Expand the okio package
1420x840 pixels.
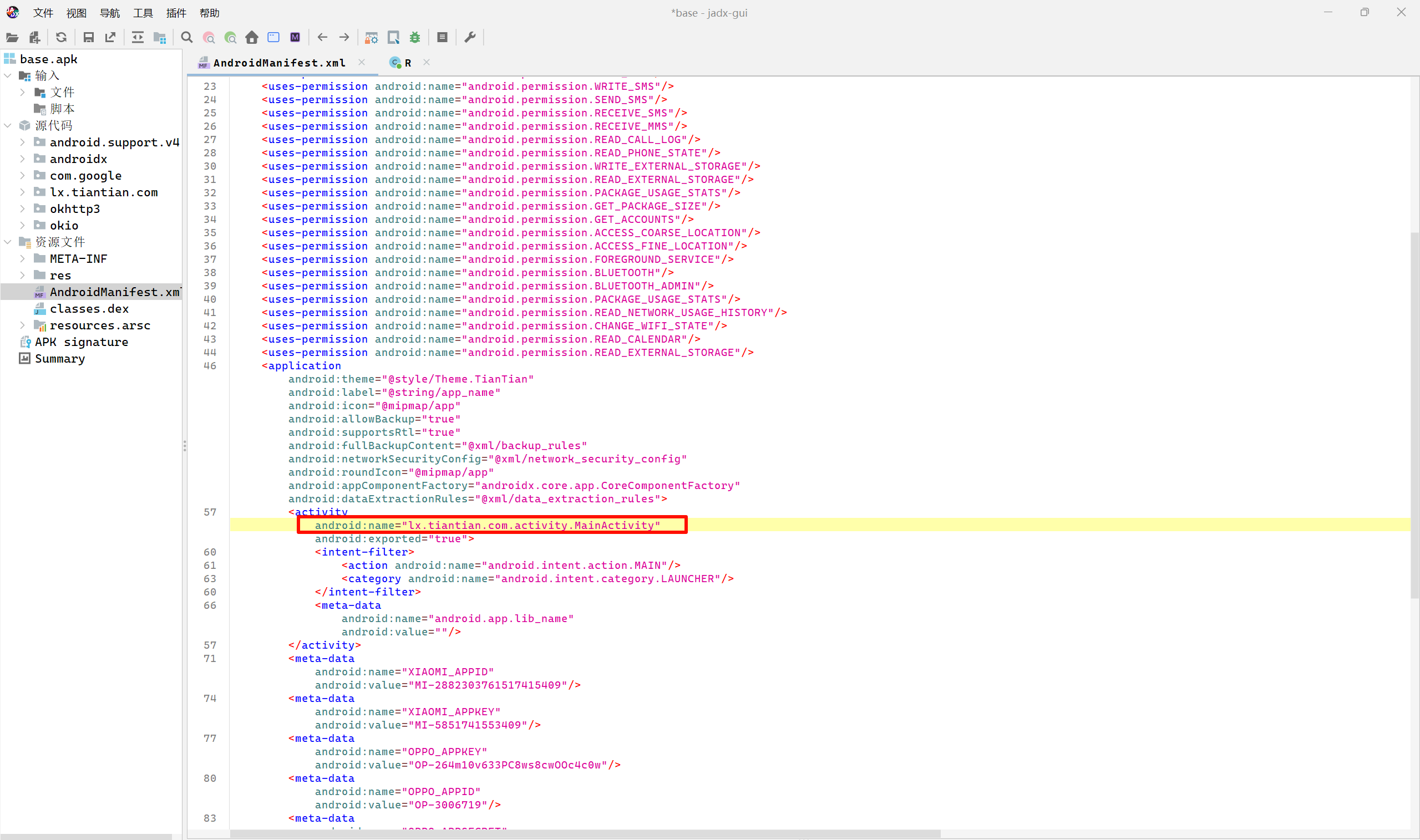pos(22,225)
